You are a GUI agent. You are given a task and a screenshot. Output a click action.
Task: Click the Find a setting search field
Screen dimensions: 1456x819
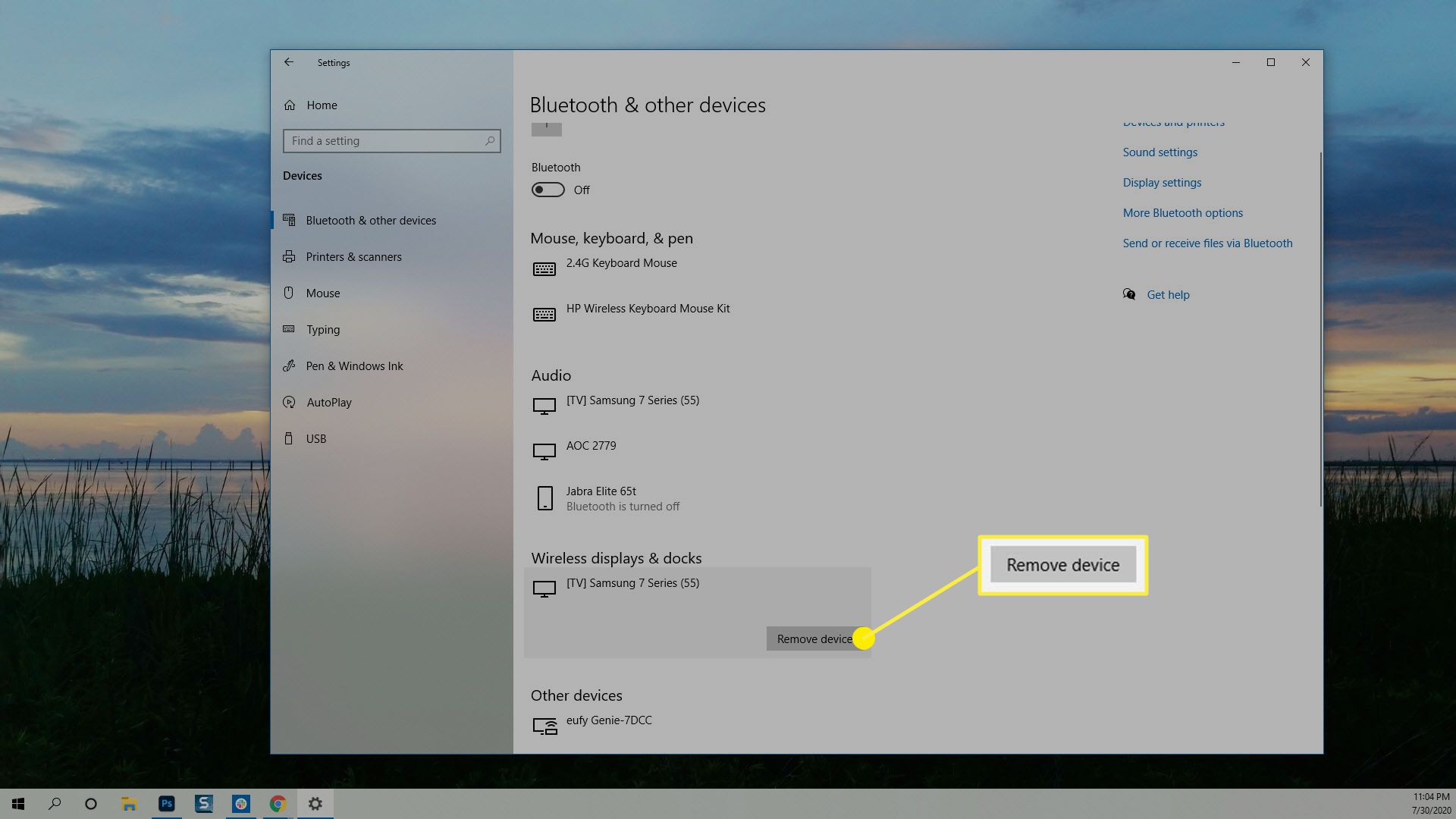pos(391,140)
